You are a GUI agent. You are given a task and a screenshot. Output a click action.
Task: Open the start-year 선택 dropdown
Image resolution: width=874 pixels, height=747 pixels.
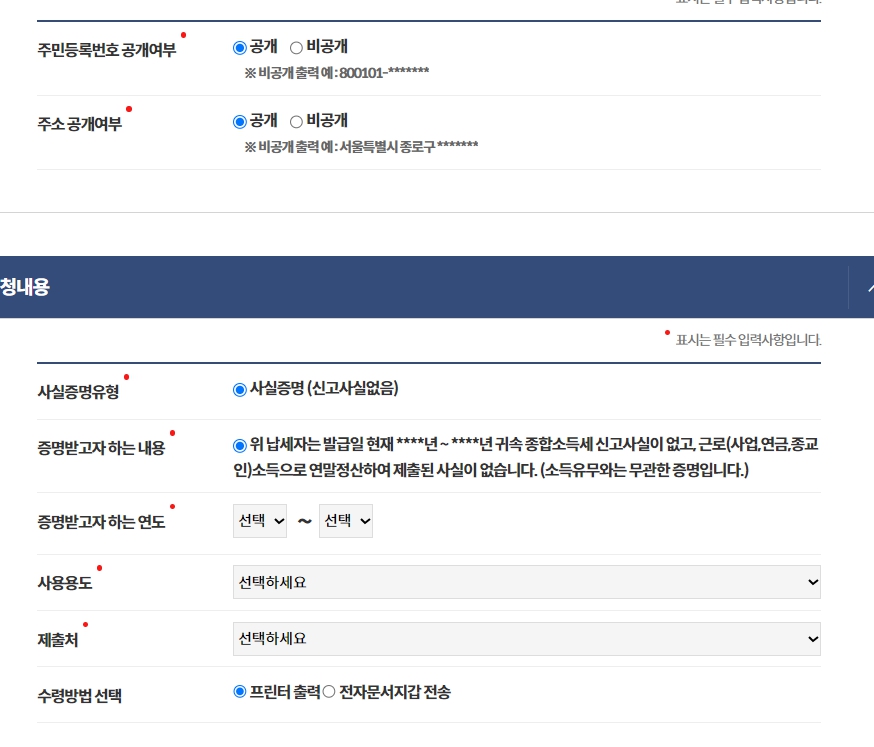pos(259,520)
